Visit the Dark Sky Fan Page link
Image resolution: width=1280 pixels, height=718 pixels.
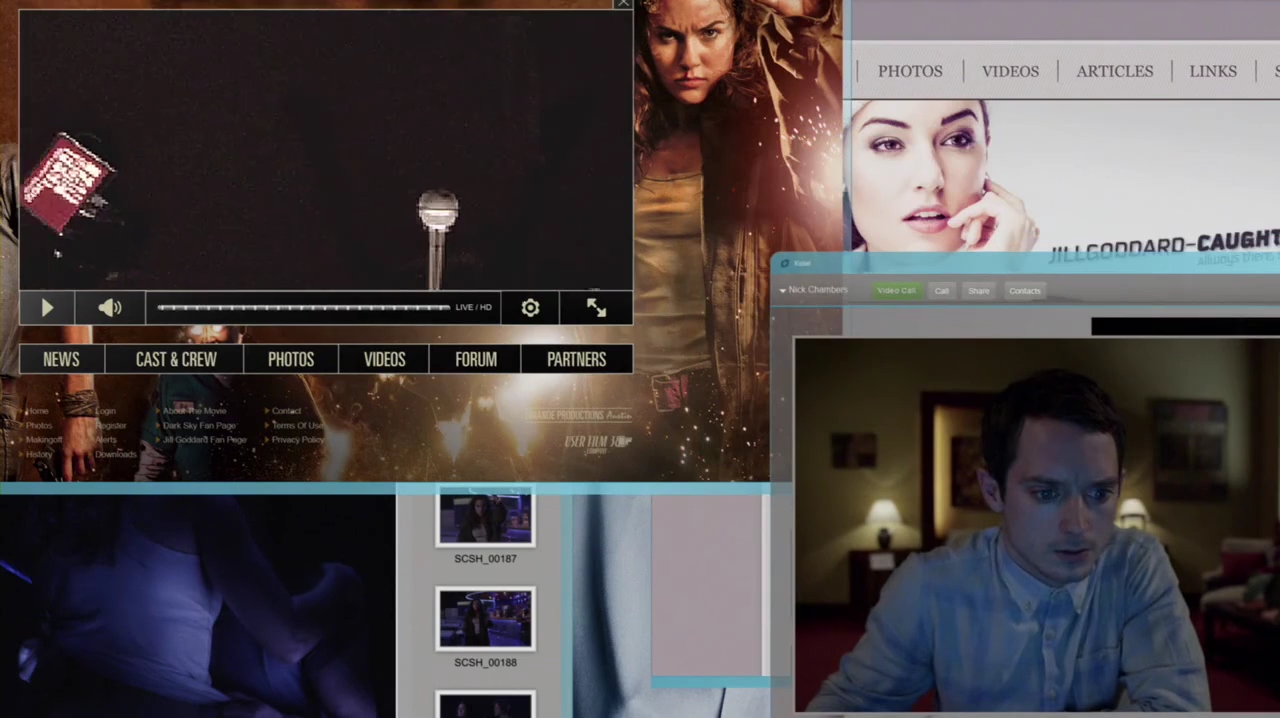(200, 426)
